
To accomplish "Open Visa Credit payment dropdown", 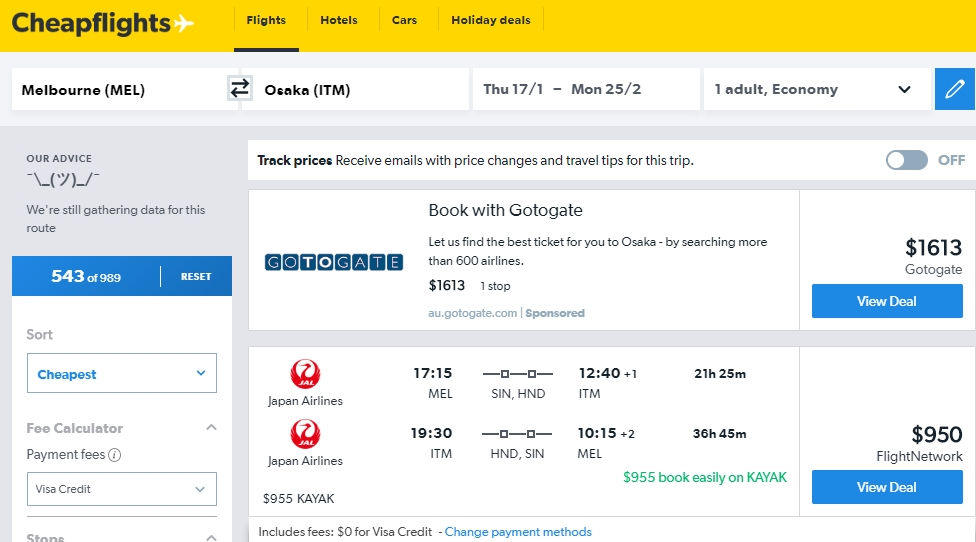I will 122,489.
